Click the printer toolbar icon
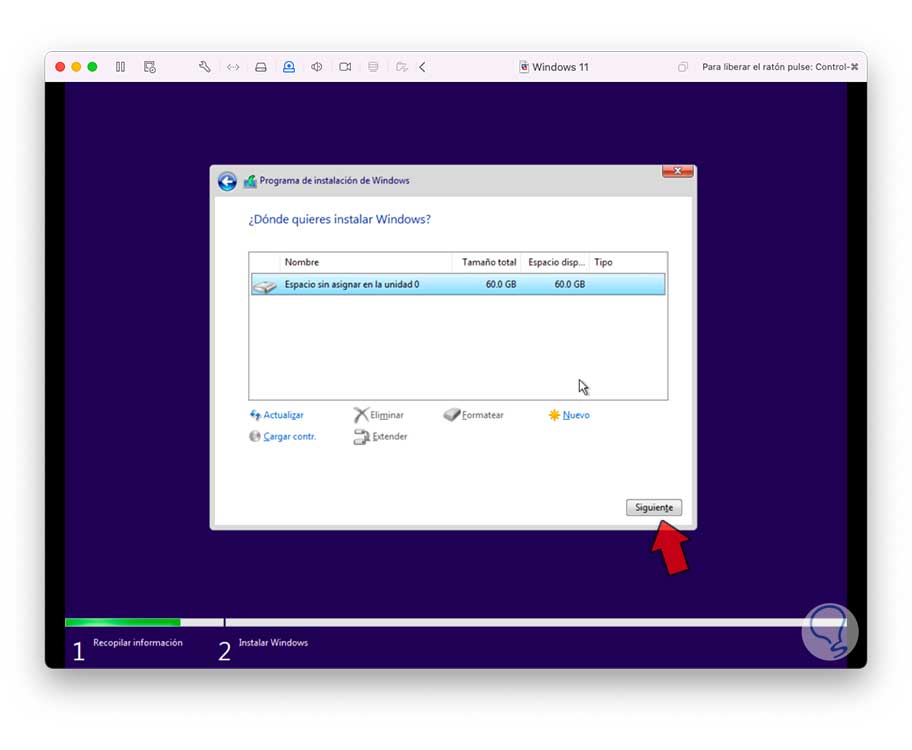 click(373, 67)
